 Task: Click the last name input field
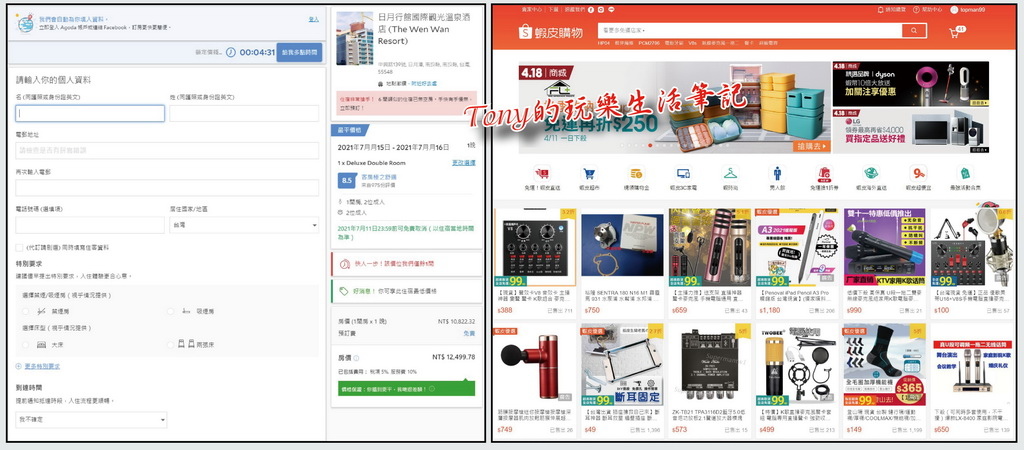(244, 113)
